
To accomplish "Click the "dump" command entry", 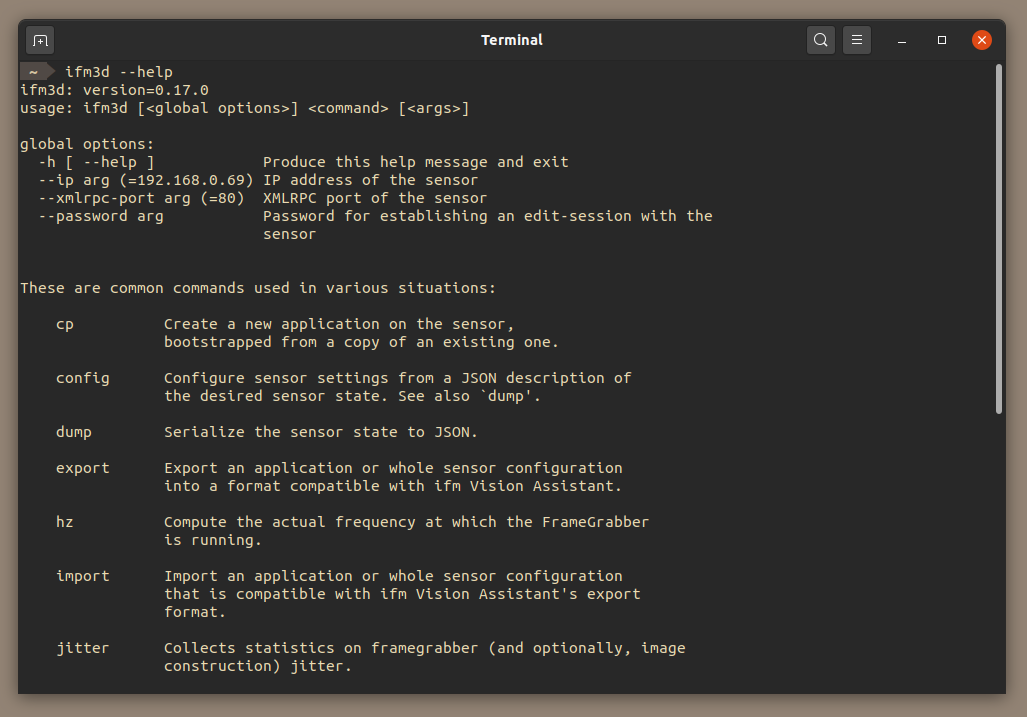I will [x=73, y=431].
